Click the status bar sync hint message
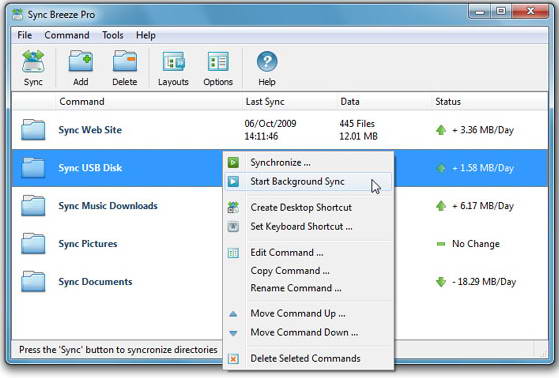 118,350
